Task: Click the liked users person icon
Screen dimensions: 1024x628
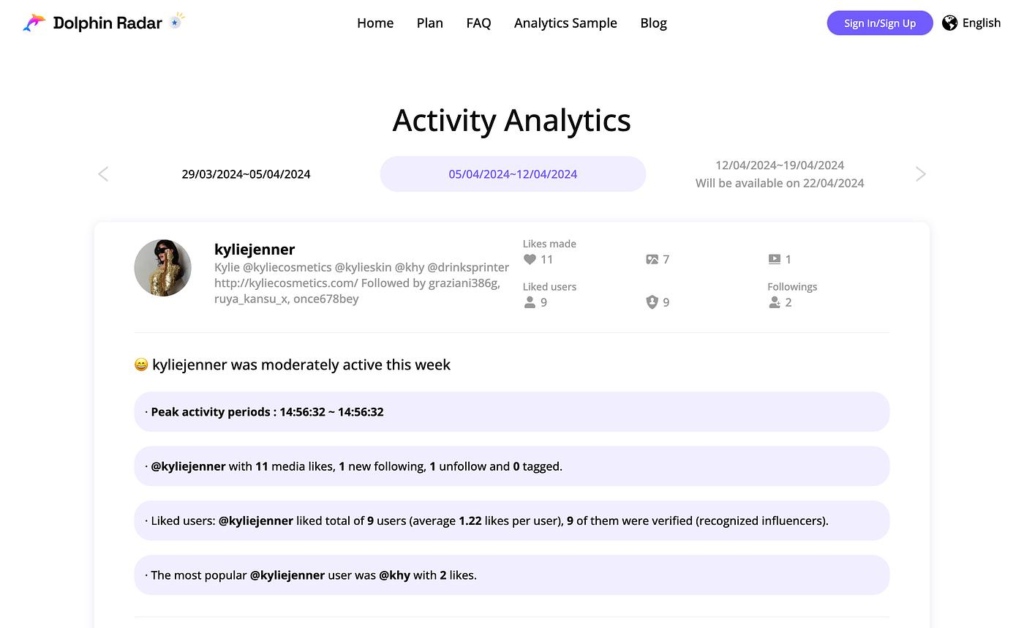Action: click(x=530, y=302)
